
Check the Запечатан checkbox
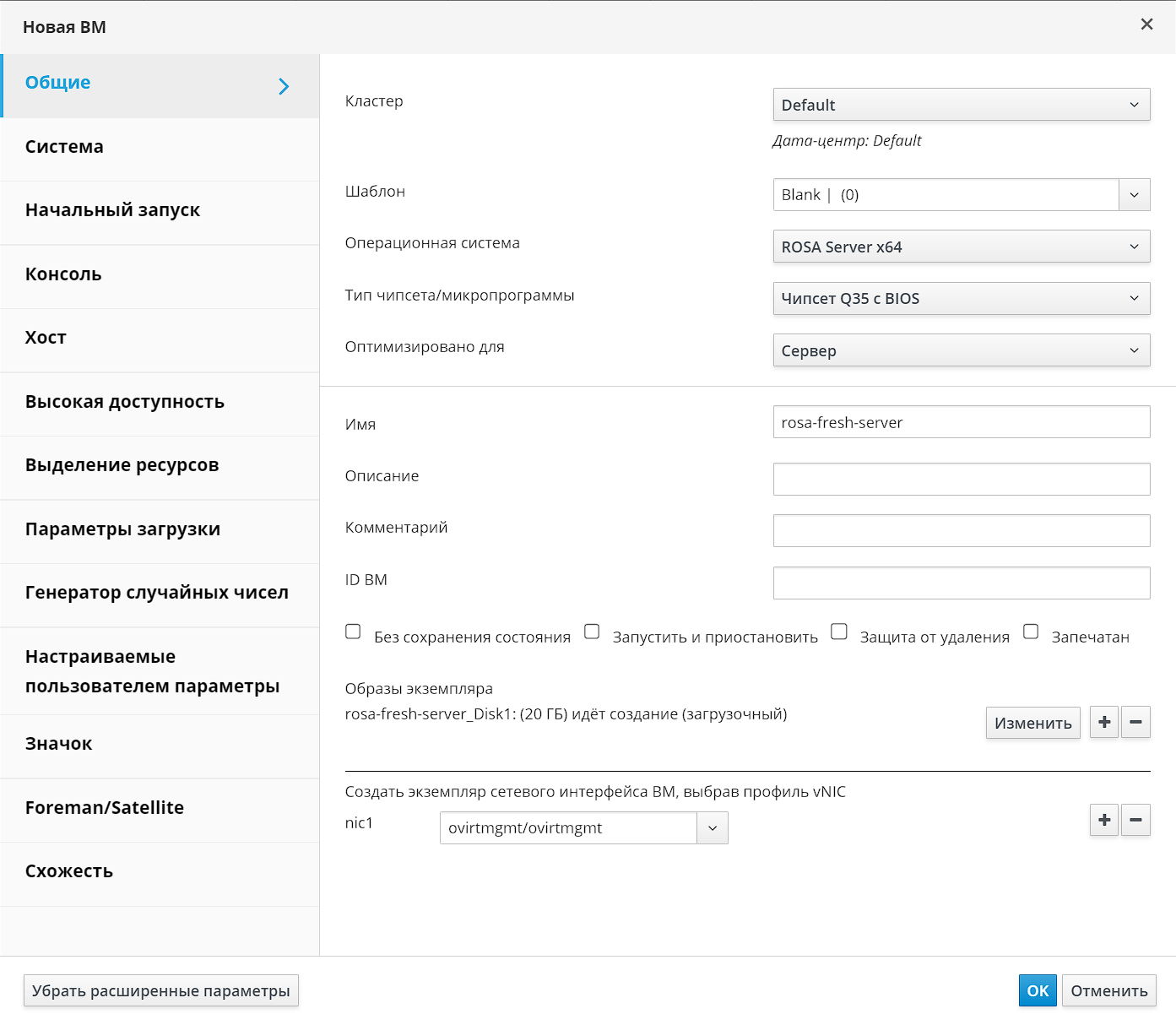click(x=1031, y=632)
